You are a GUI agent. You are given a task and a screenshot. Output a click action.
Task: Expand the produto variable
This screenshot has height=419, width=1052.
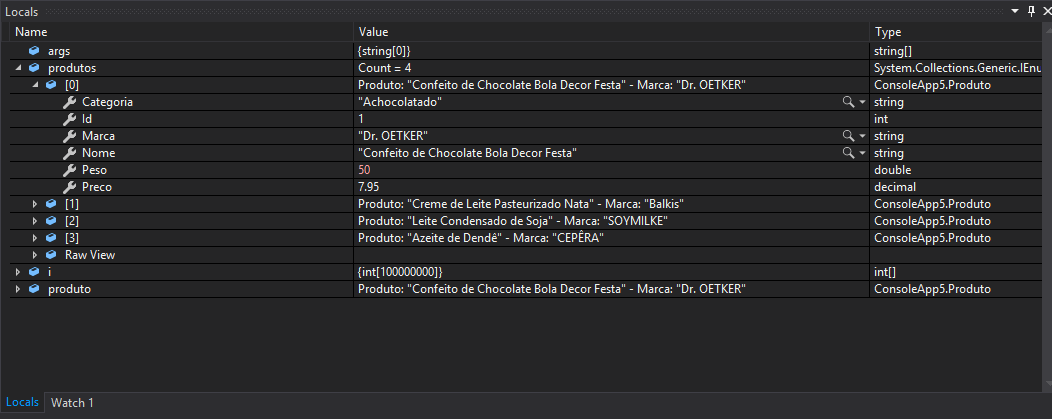pos(18,289)
